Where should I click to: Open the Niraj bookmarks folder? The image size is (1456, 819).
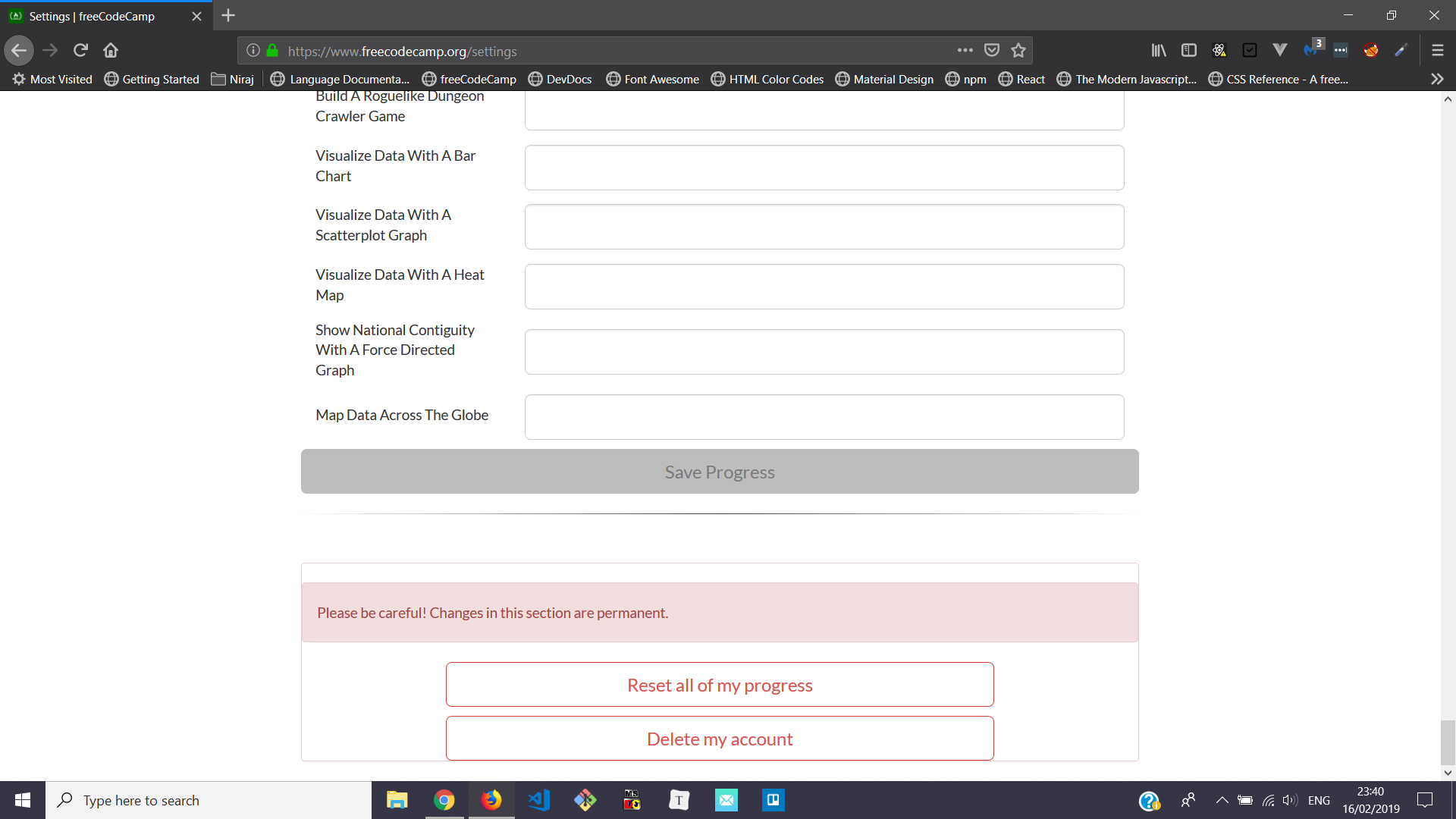(x=233, y=79)
